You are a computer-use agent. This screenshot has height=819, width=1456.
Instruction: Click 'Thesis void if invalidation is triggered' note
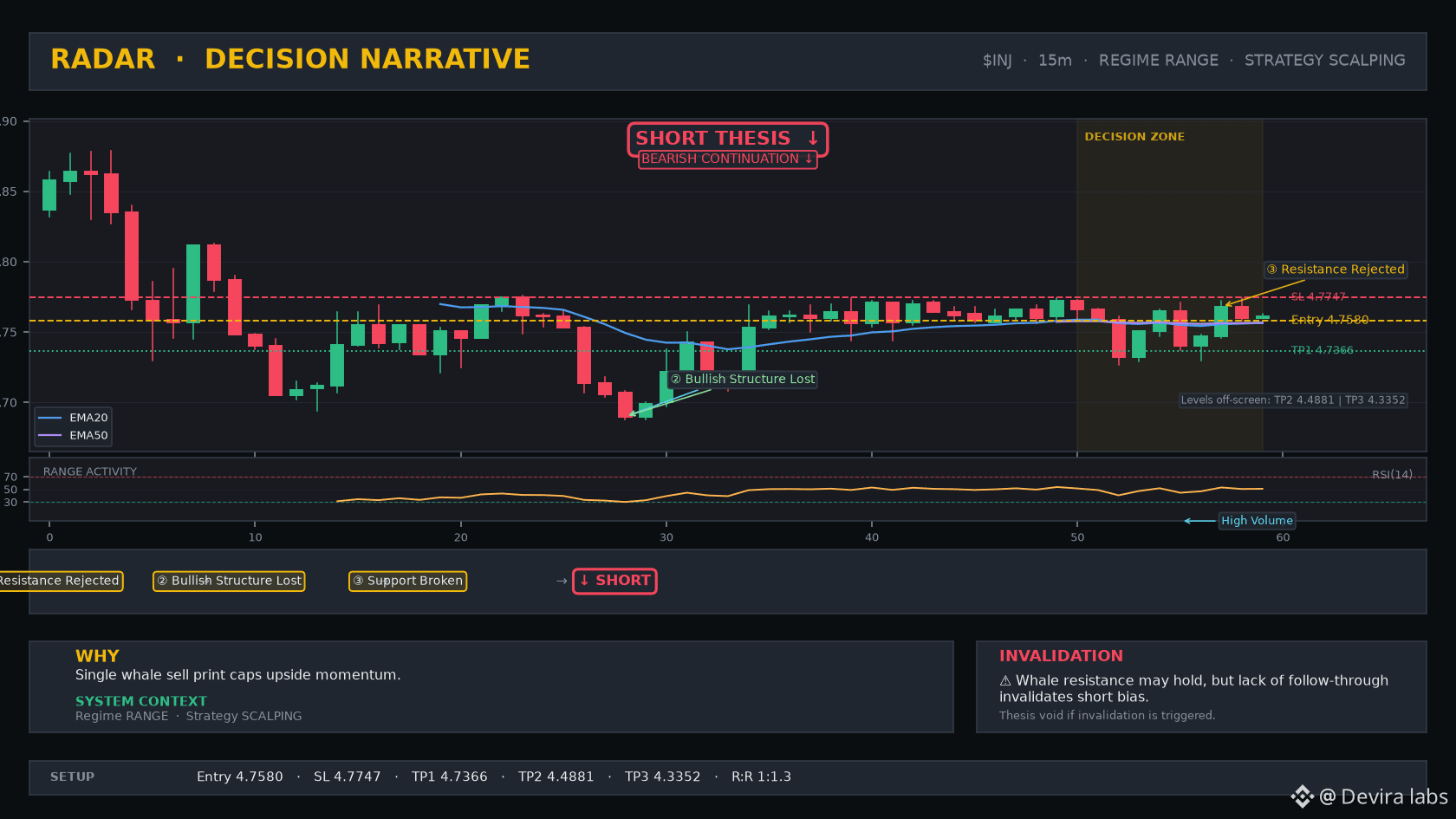(x=1107, y=716)
